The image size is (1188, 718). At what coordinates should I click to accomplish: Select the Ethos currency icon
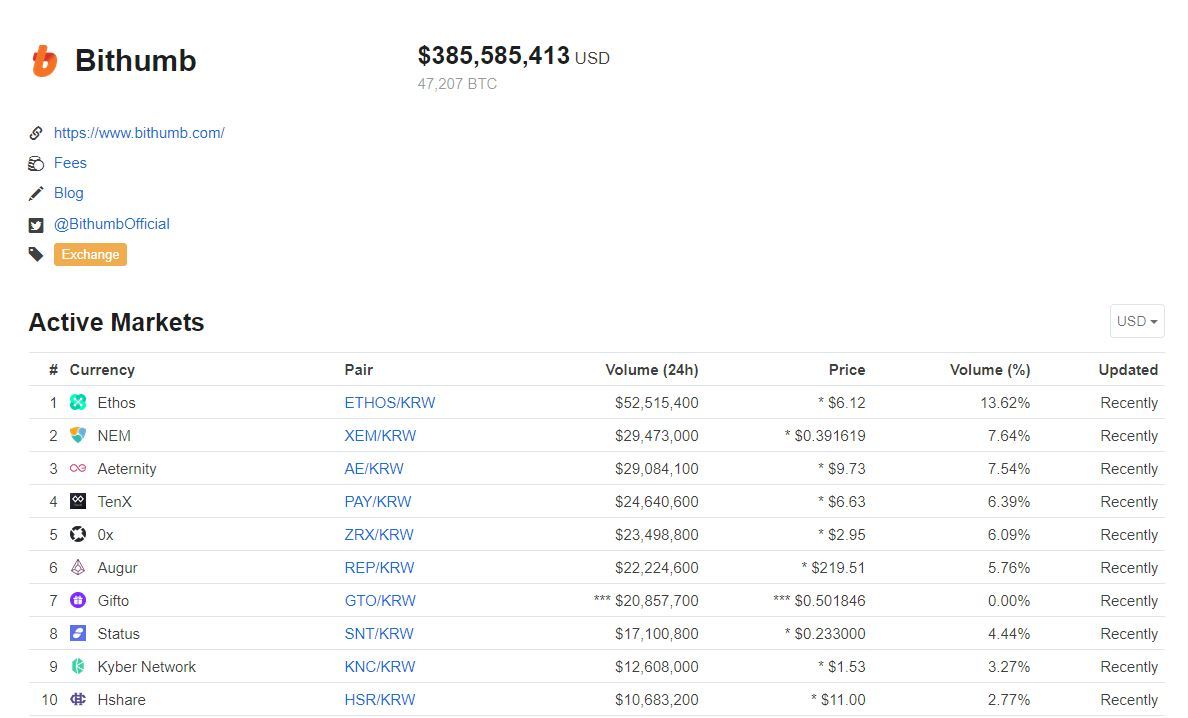point(78,402)
